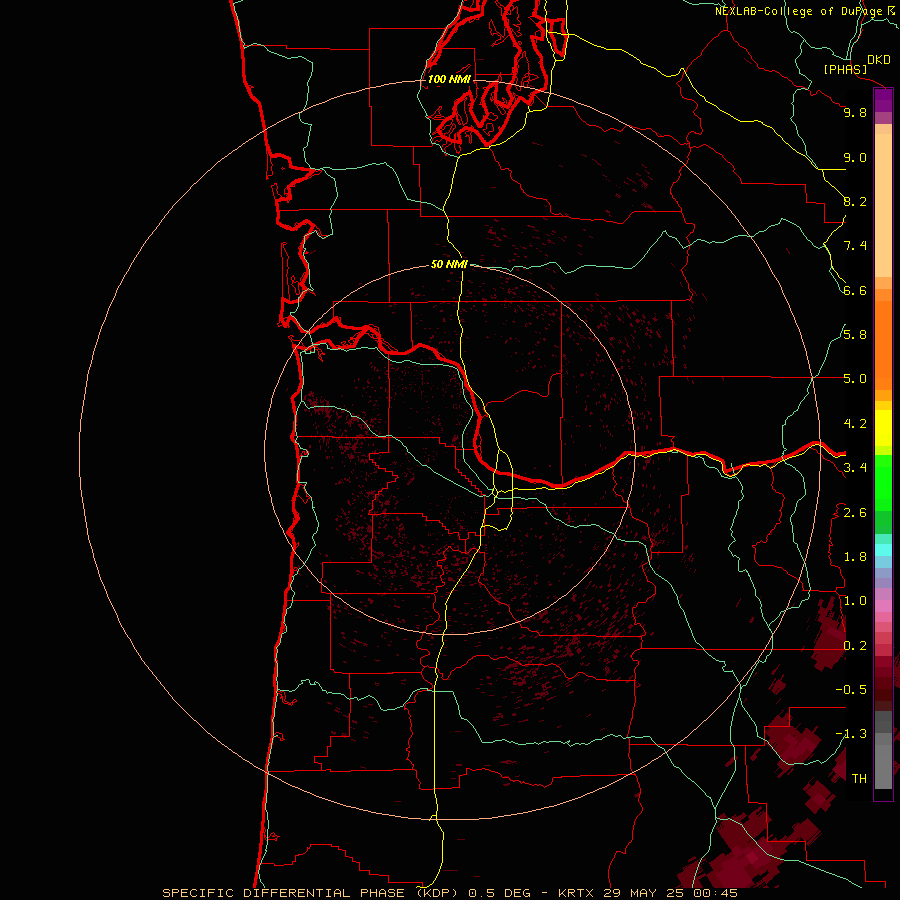Click the yellow segment of the color bar
This screenshot has height=900, width=900.
pos(883,428)
